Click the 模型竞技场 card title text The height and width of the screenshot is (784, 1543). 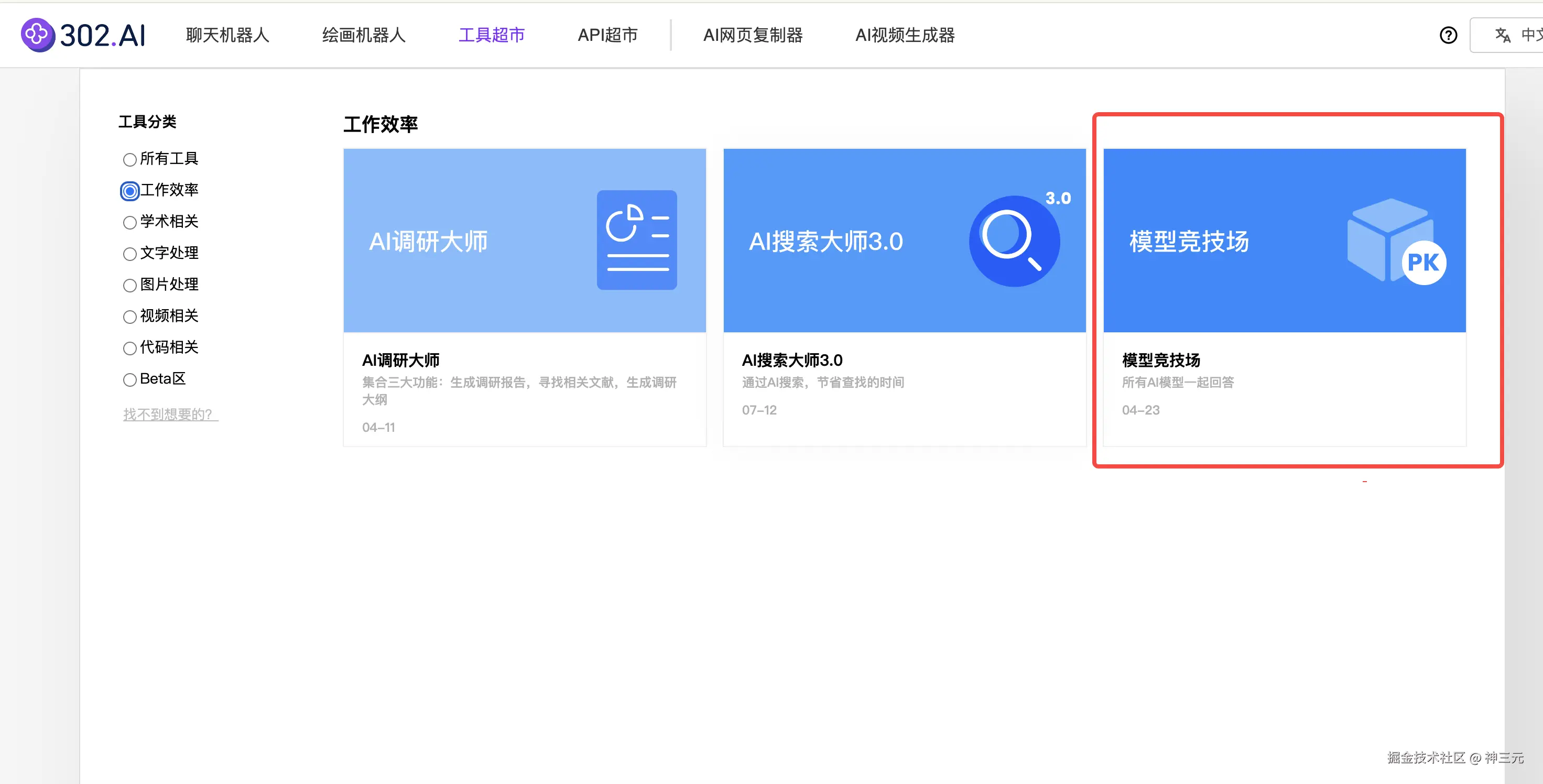[1160, 360]
